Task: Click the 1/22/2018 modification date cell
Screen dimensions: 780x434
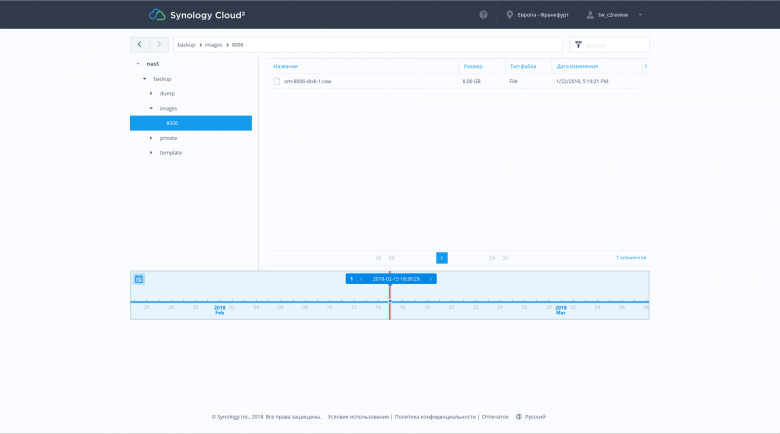Action: tap(582, 81)
